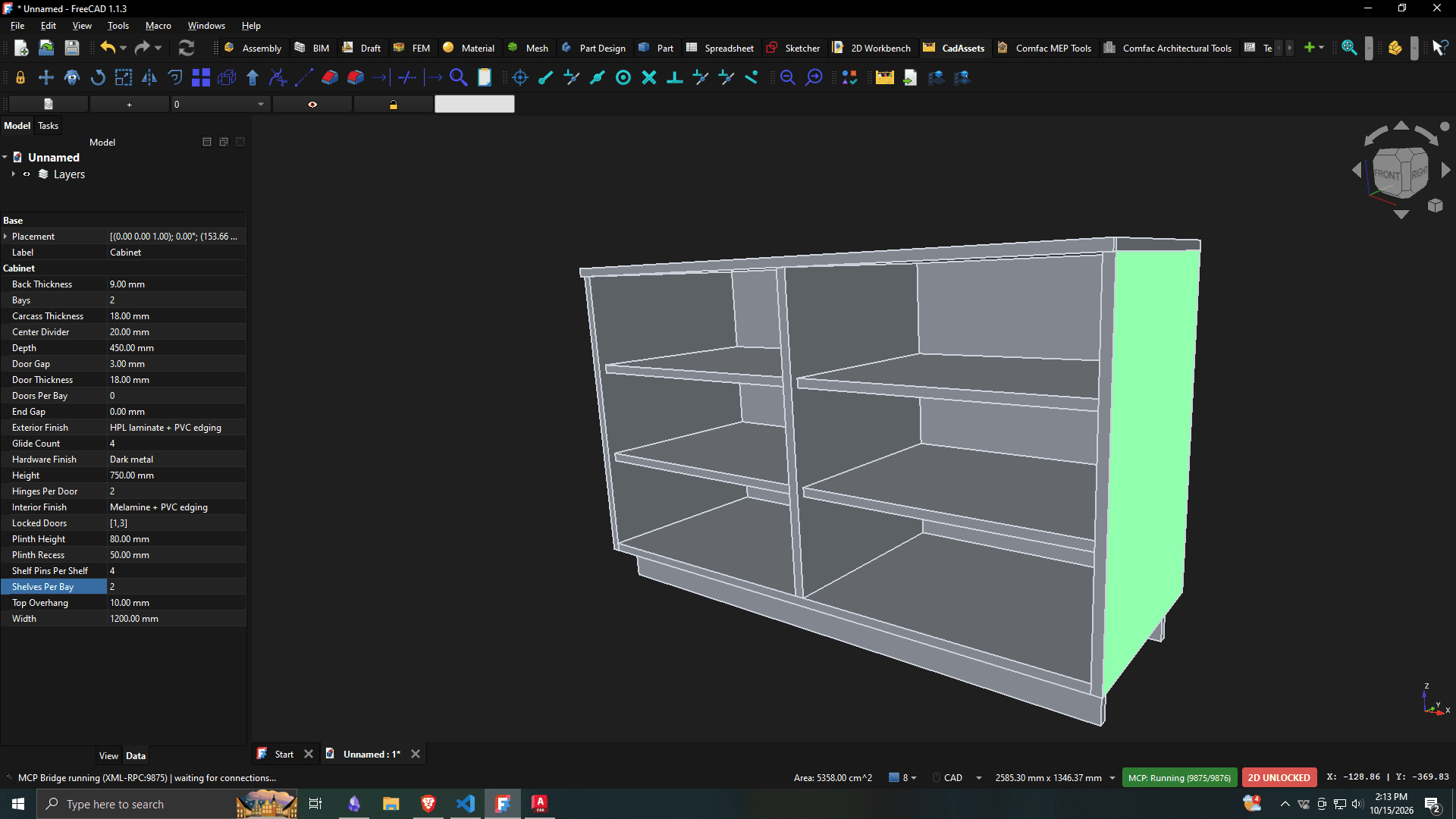Toggle the eye visibility button in layer toolbar

click(312, 105)
